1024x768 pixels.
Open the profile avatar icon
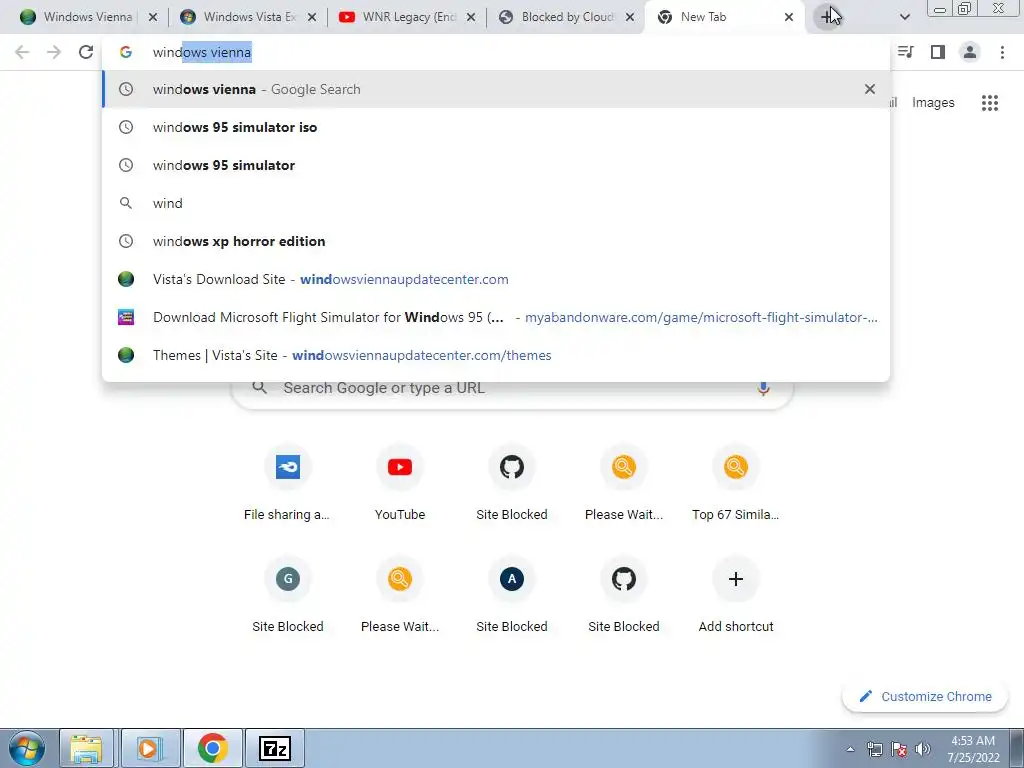(x=970, y=52)
